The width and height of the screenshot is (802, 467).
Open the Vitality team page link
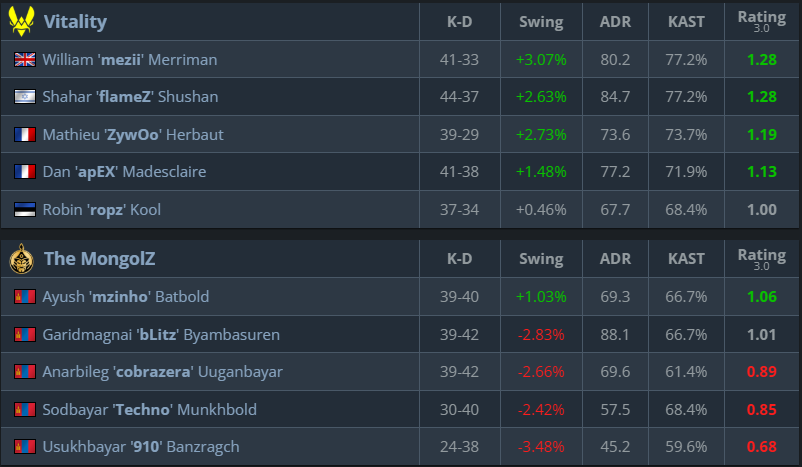(75, 21)
